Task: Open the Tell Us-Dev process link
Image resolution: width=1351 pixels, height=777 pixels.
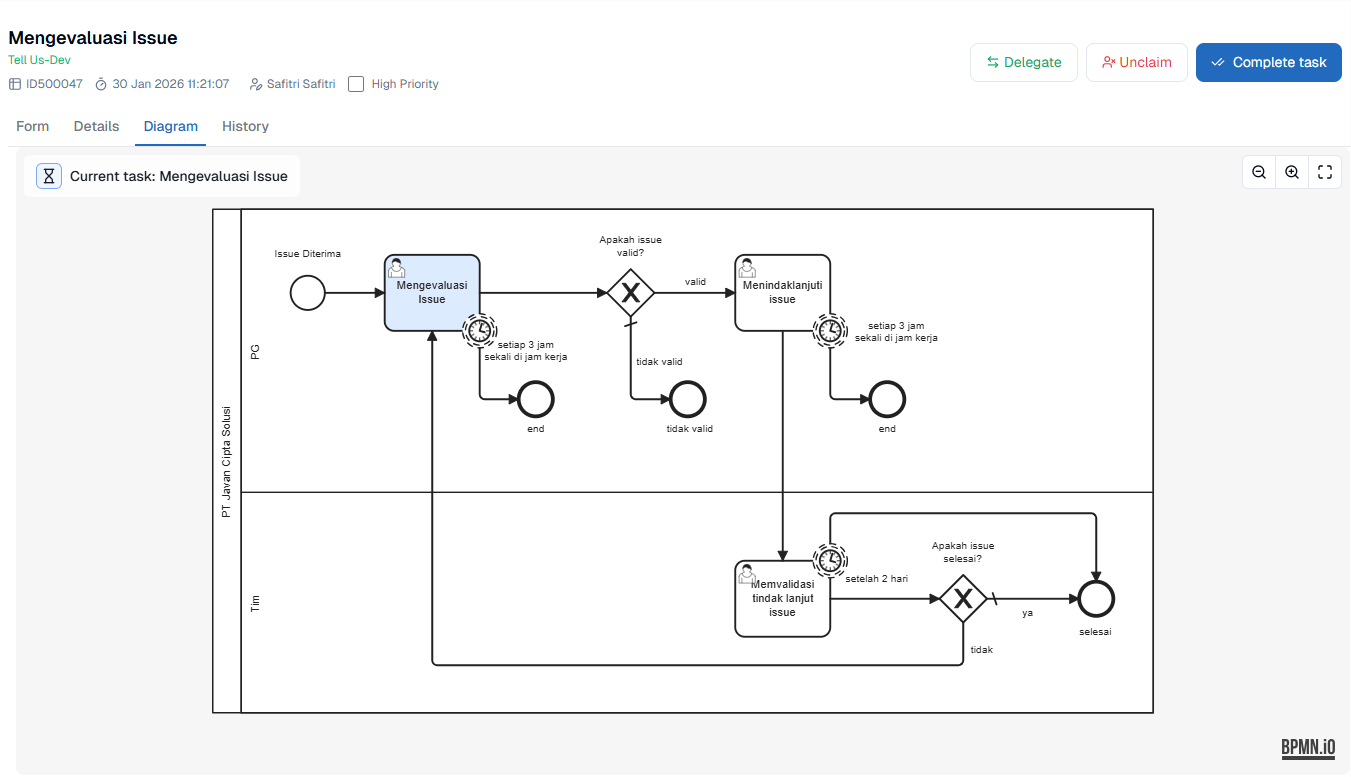Action: (x=39, y=59)
